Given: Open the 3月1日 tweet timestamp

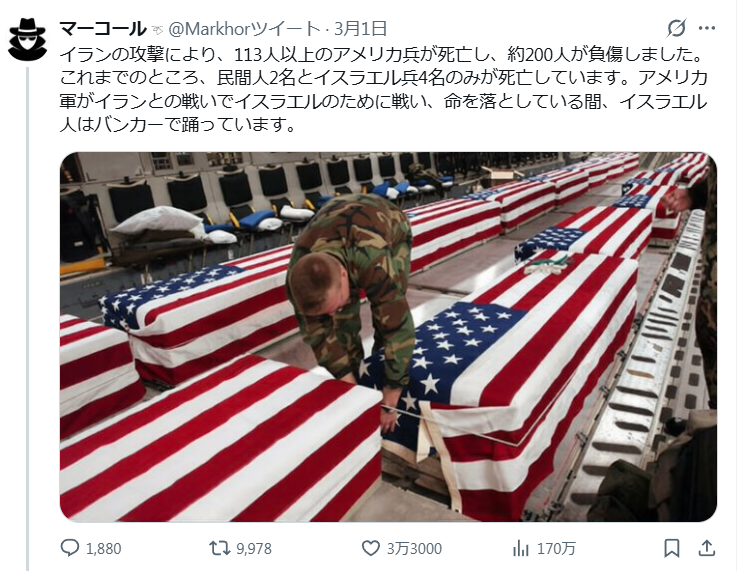Looking at the screenshot, I should click(361, 29).
